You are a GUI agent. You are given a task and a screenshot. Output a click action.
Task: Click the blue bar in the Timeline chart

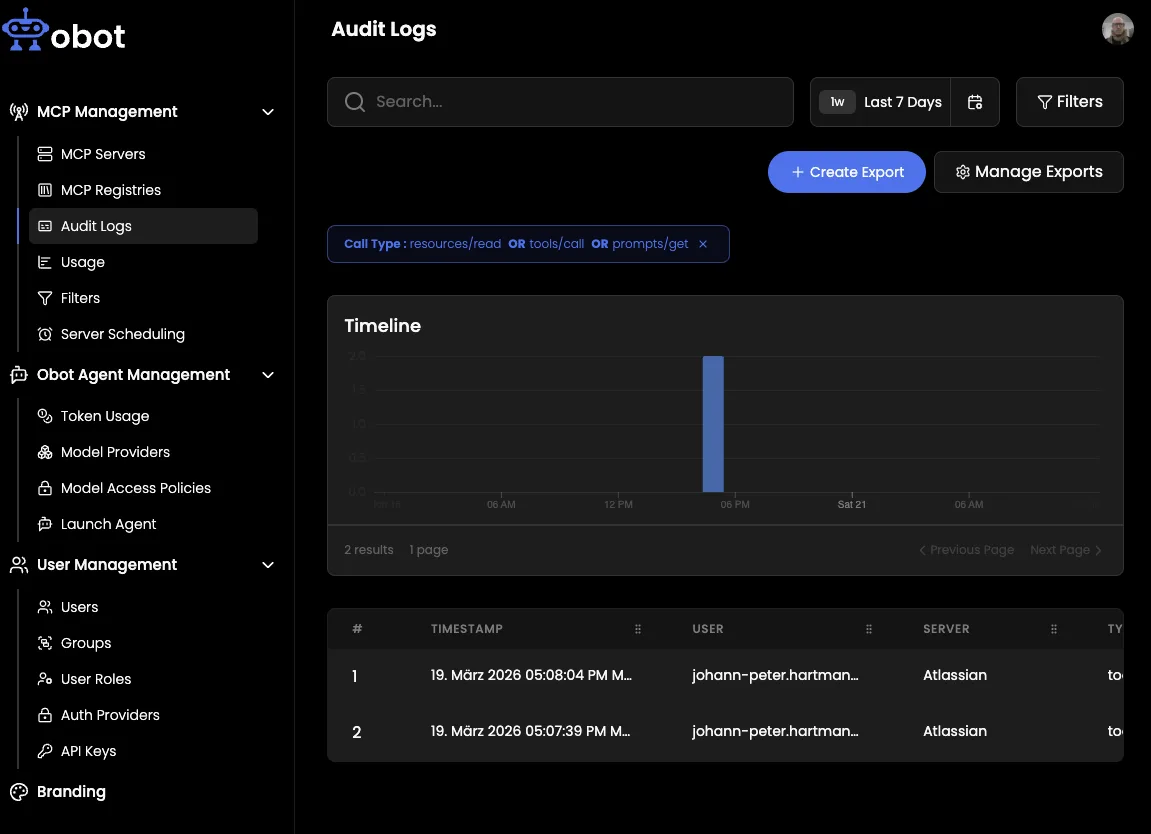coord(712,424)
